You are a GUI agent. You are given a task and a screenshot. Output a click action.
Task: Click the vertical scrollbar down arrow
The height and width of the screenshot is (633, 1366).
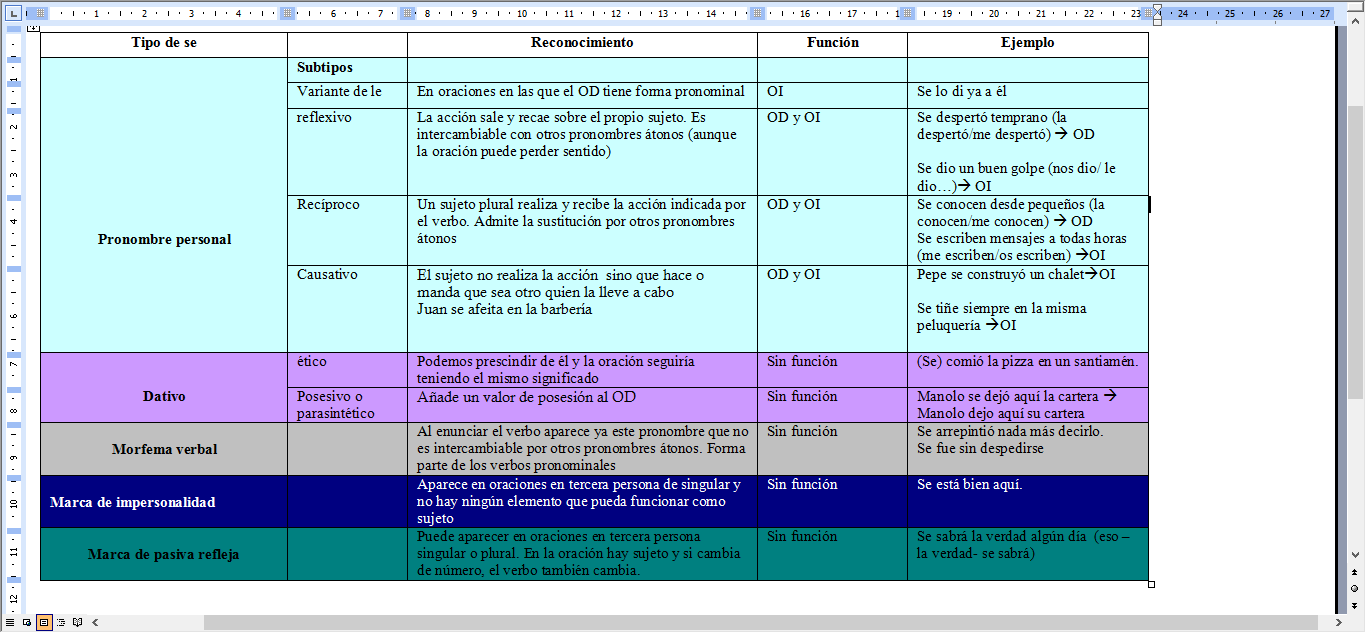tap(1356, 555)
